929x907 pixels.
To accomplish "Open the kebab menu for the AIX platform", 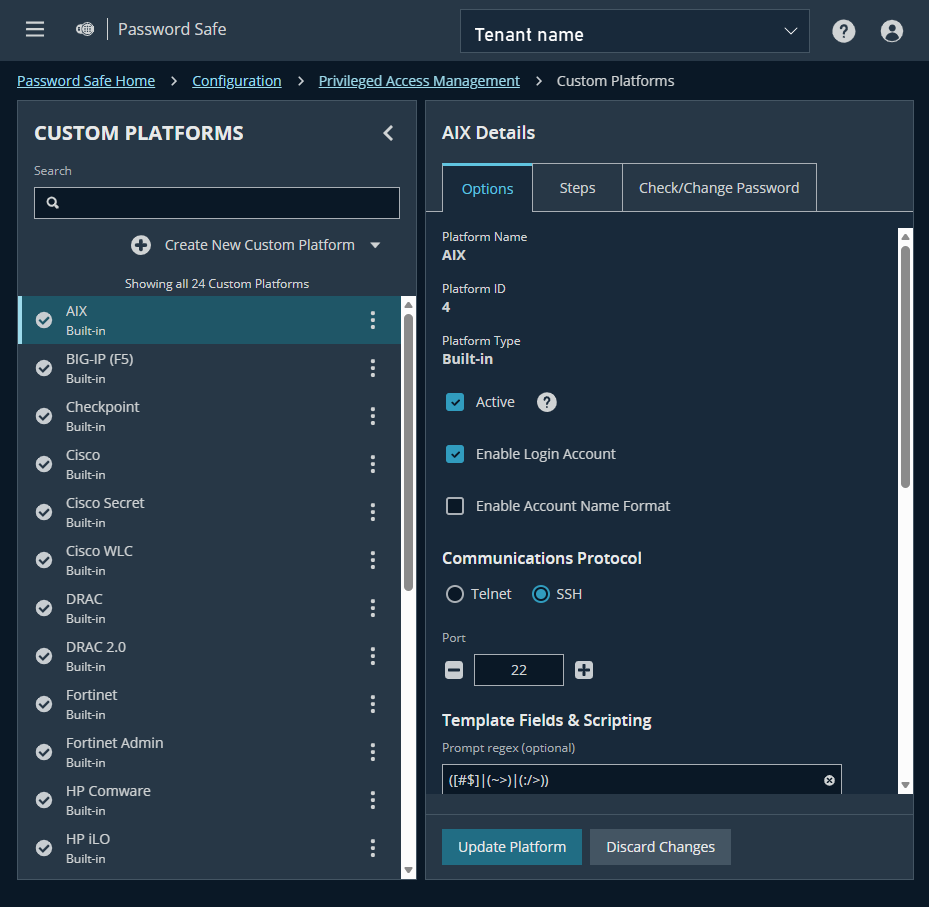I will pos(372,320).
